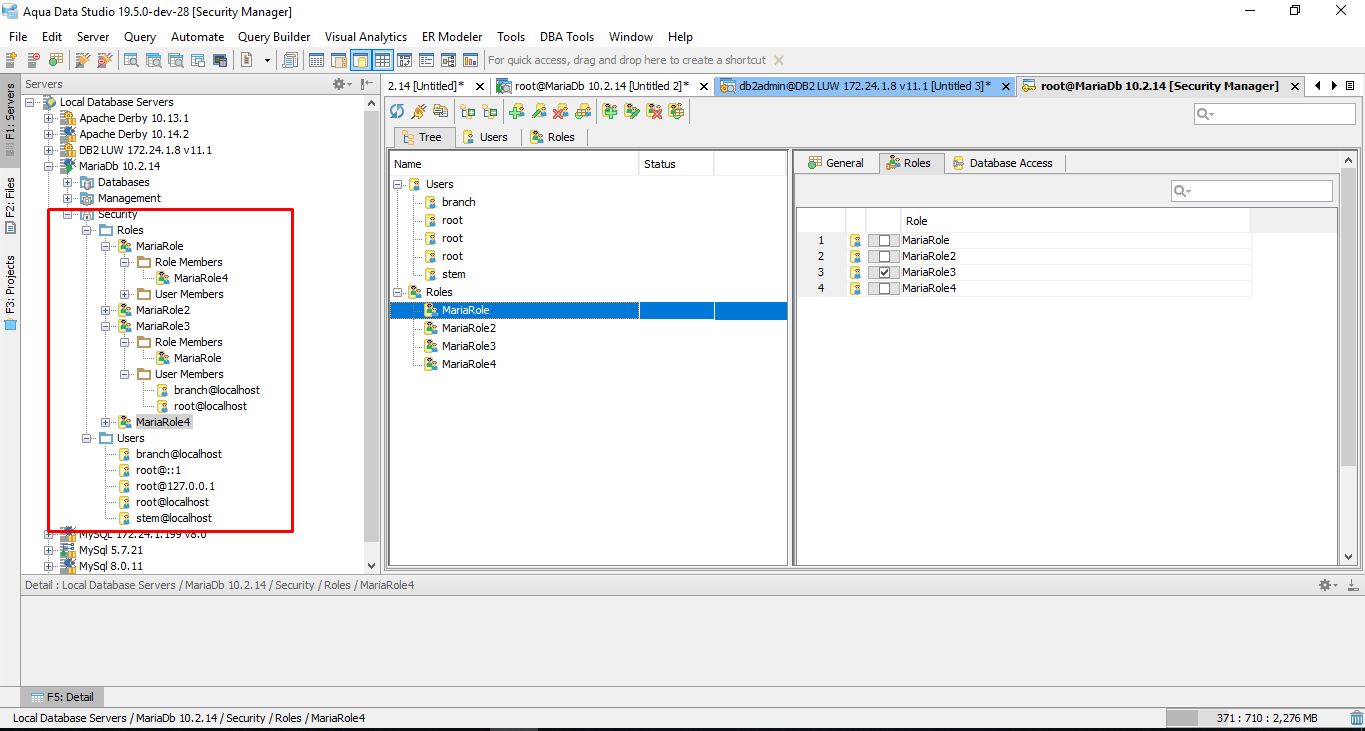
Task: Close the Security Manager tab
Action: [1296, 86]
